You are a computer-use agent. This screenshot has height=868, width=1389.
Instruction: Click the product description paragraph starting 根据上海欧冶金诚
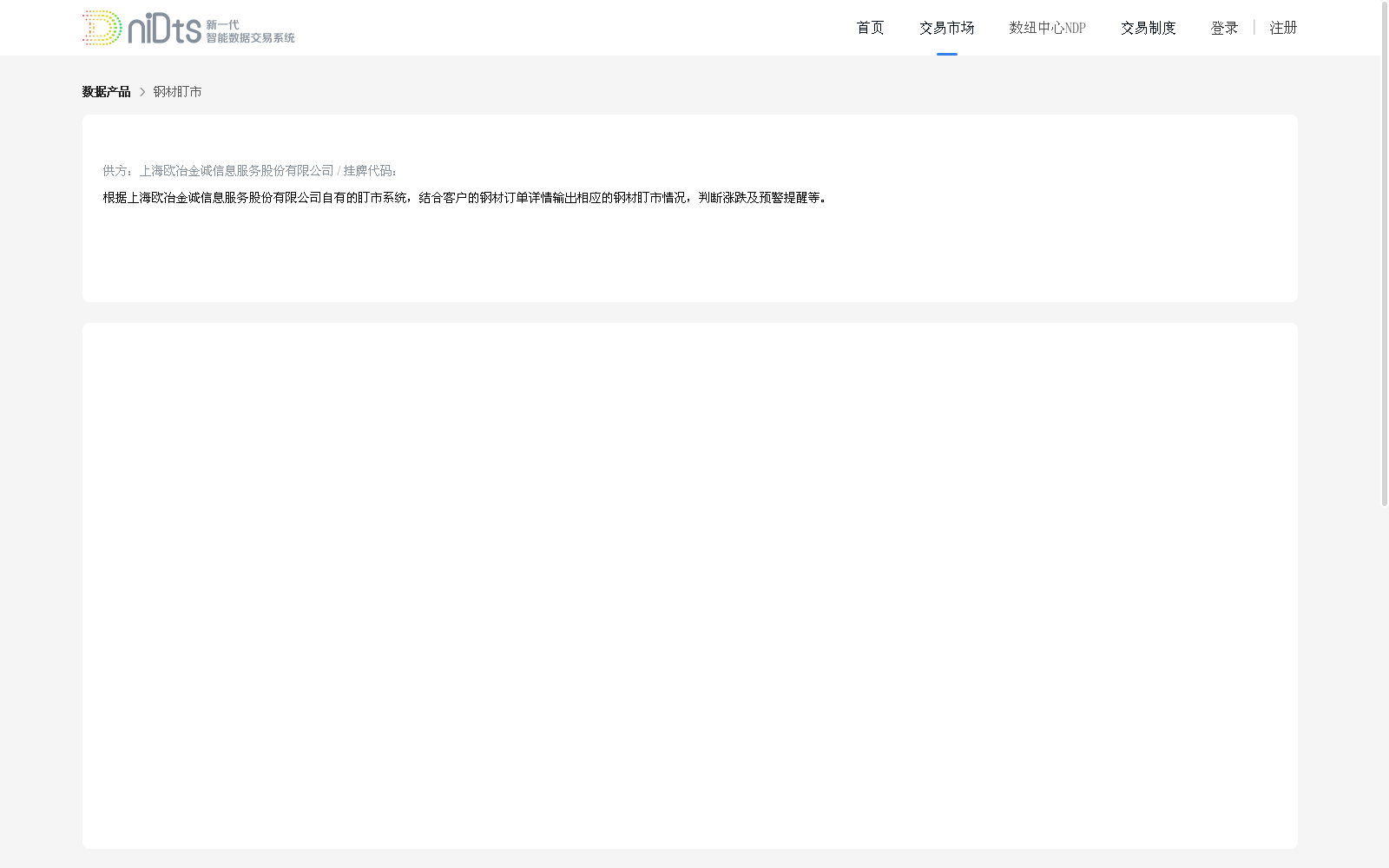click(464, 198)
